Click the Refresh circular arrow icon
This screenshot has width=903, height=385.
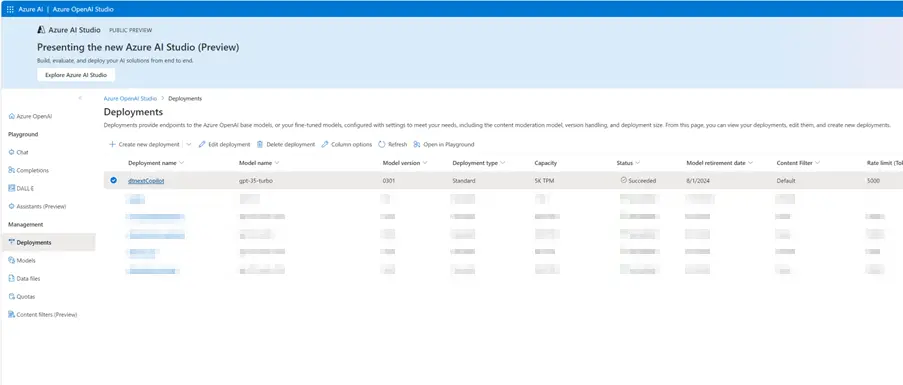(x=381, y=144)
